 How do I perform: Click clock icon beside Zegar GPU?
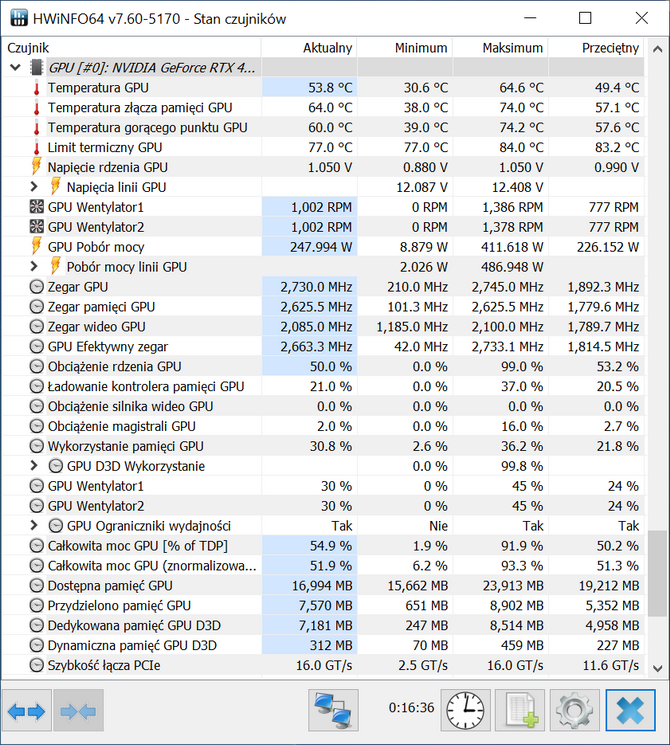click(x=37, y=287)
